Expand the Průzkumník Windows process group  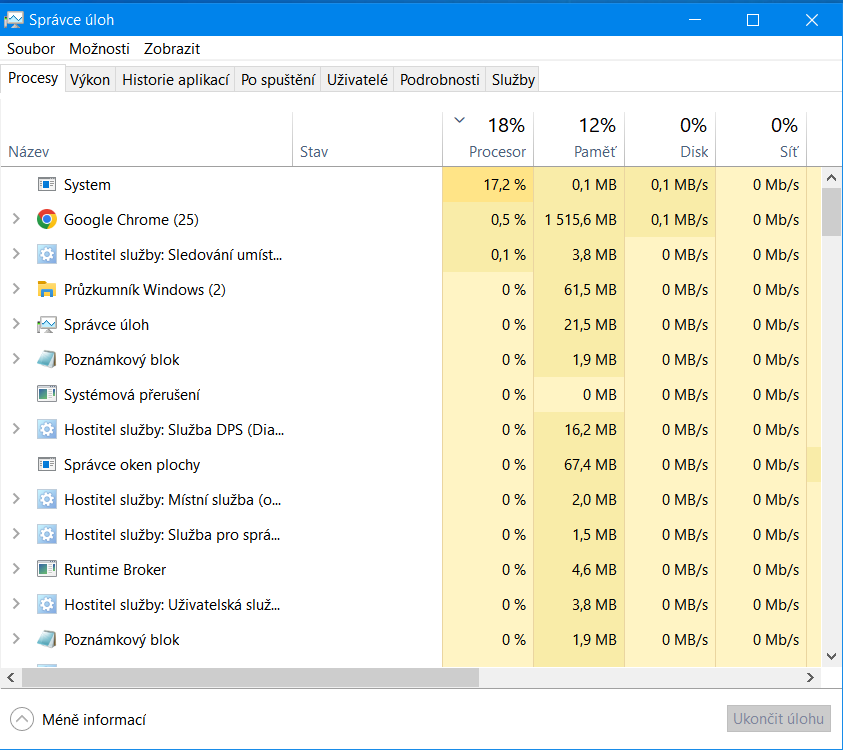pos(15,290)
